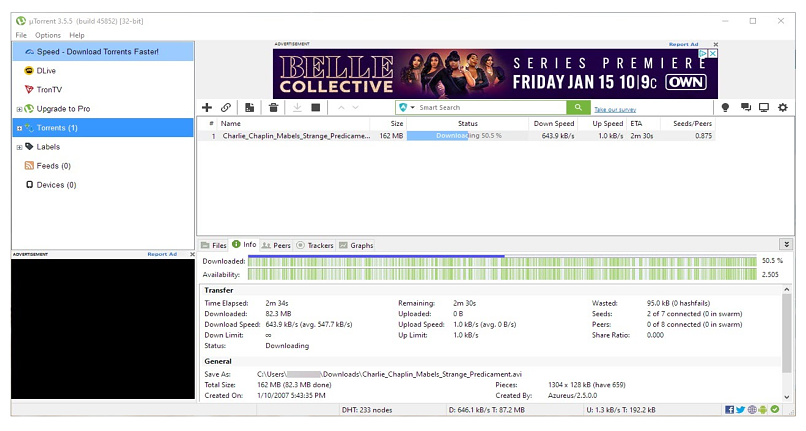The height and width of the screenshot is (431, 806).
Task: Sort by Down Speed column header
Action: click(553, 123)
